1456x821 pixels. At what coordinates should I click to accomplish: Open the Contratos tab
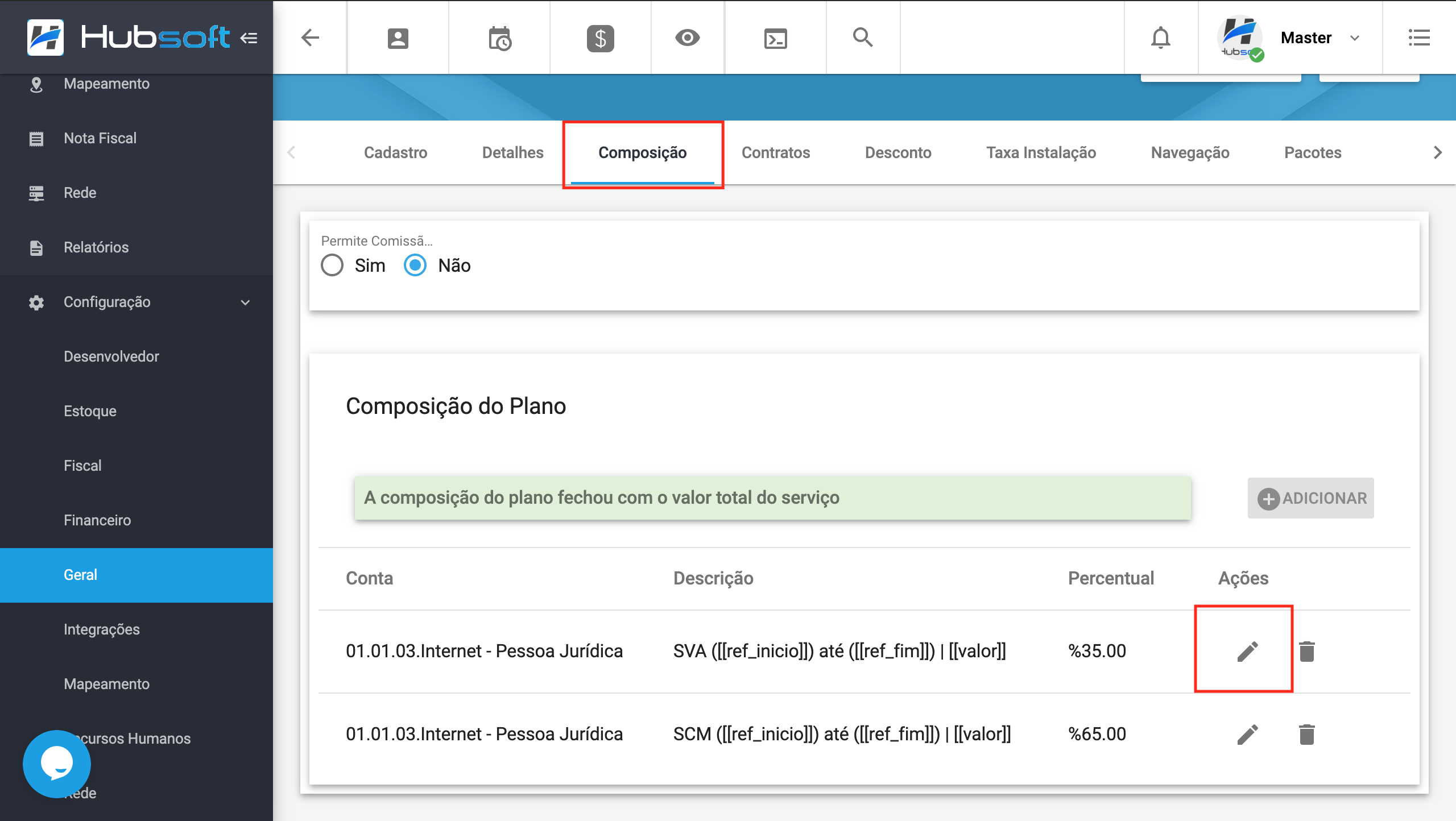coord(775,152)
